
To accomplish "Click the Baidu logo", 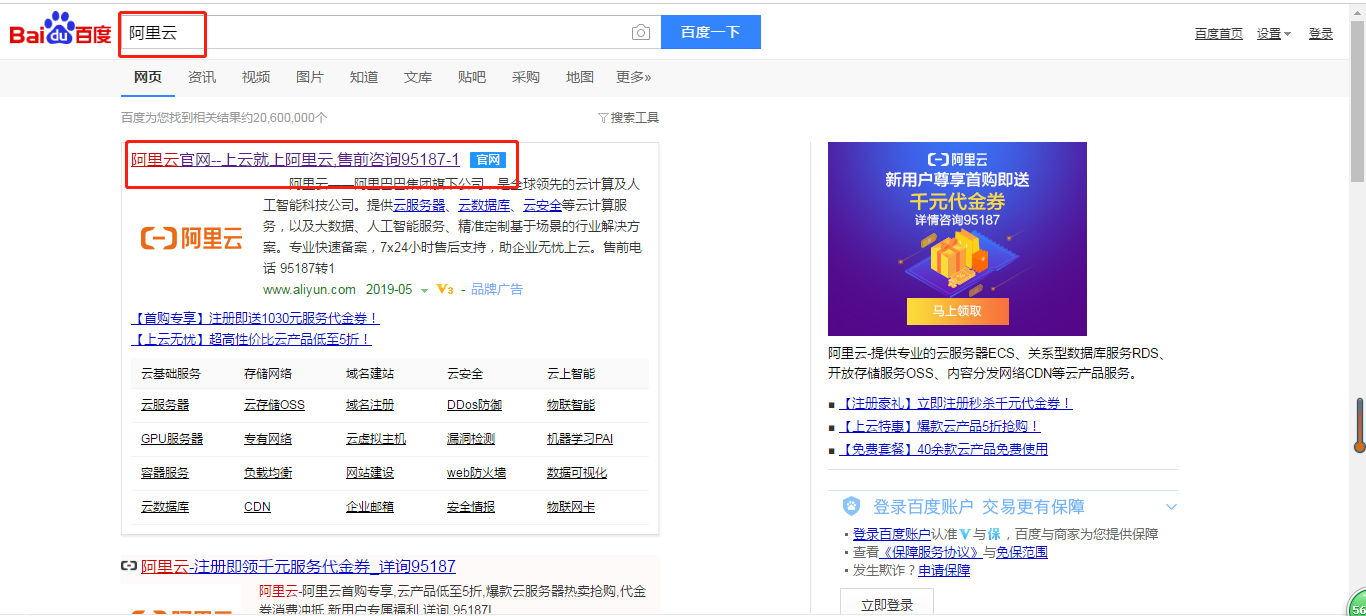I will 61,31.
